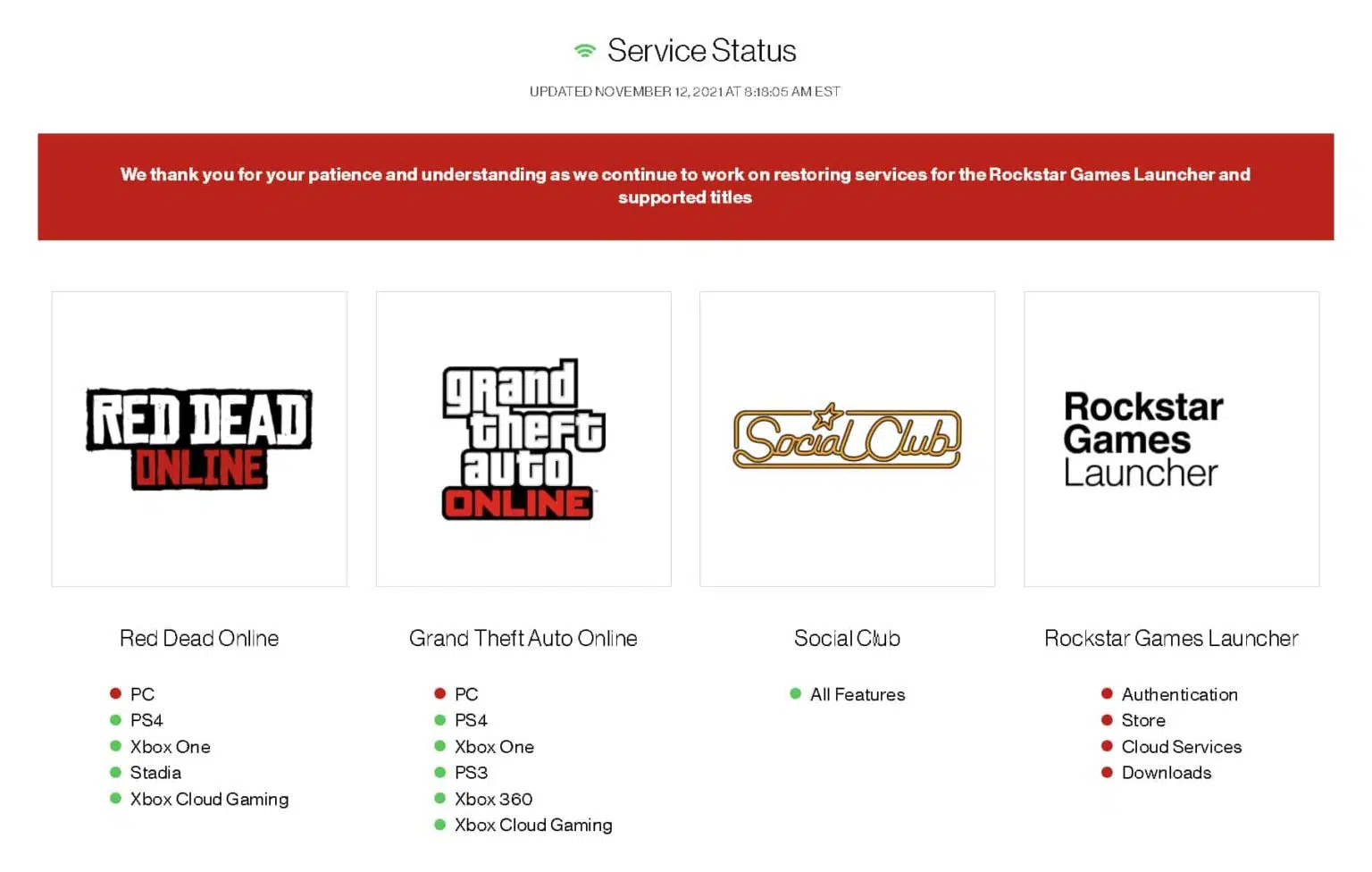Click the Cloud Services status label
The image size is (1372, 872).
click(x=1181, y=746)
